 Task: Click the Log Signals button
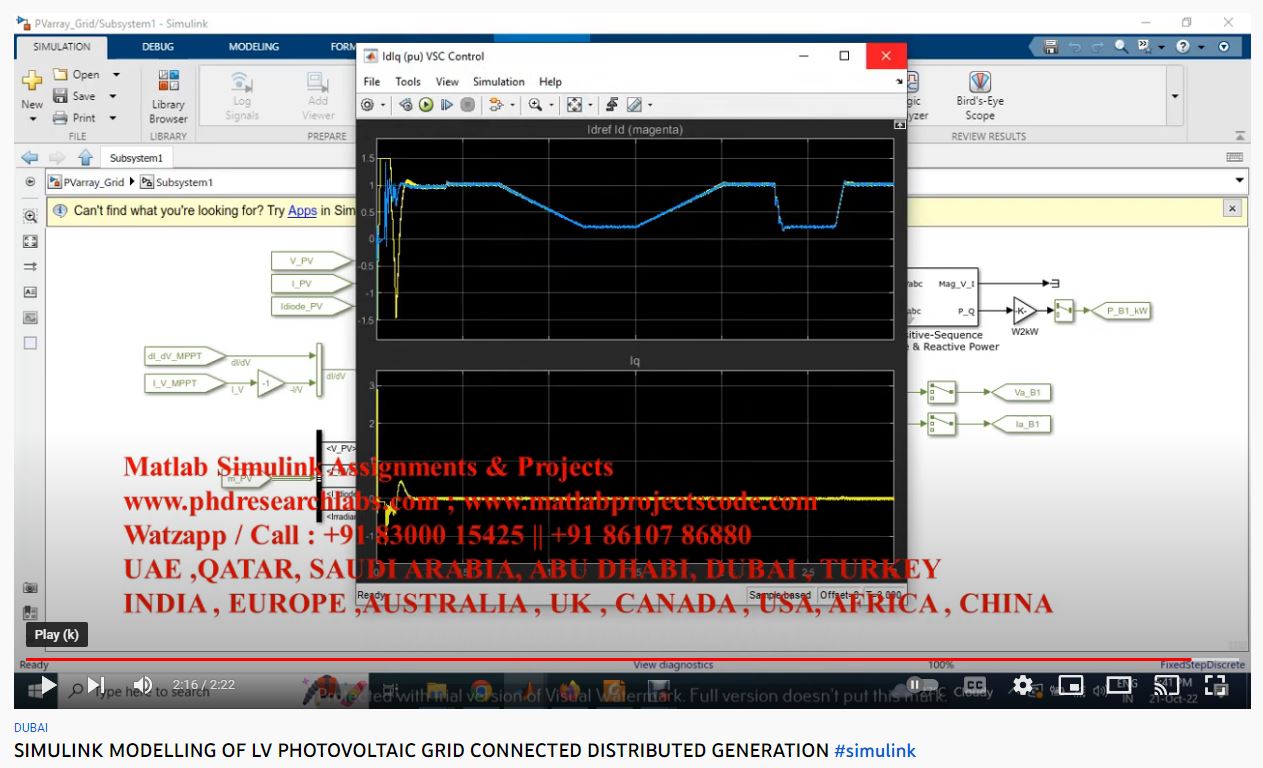tap(241, 96)
